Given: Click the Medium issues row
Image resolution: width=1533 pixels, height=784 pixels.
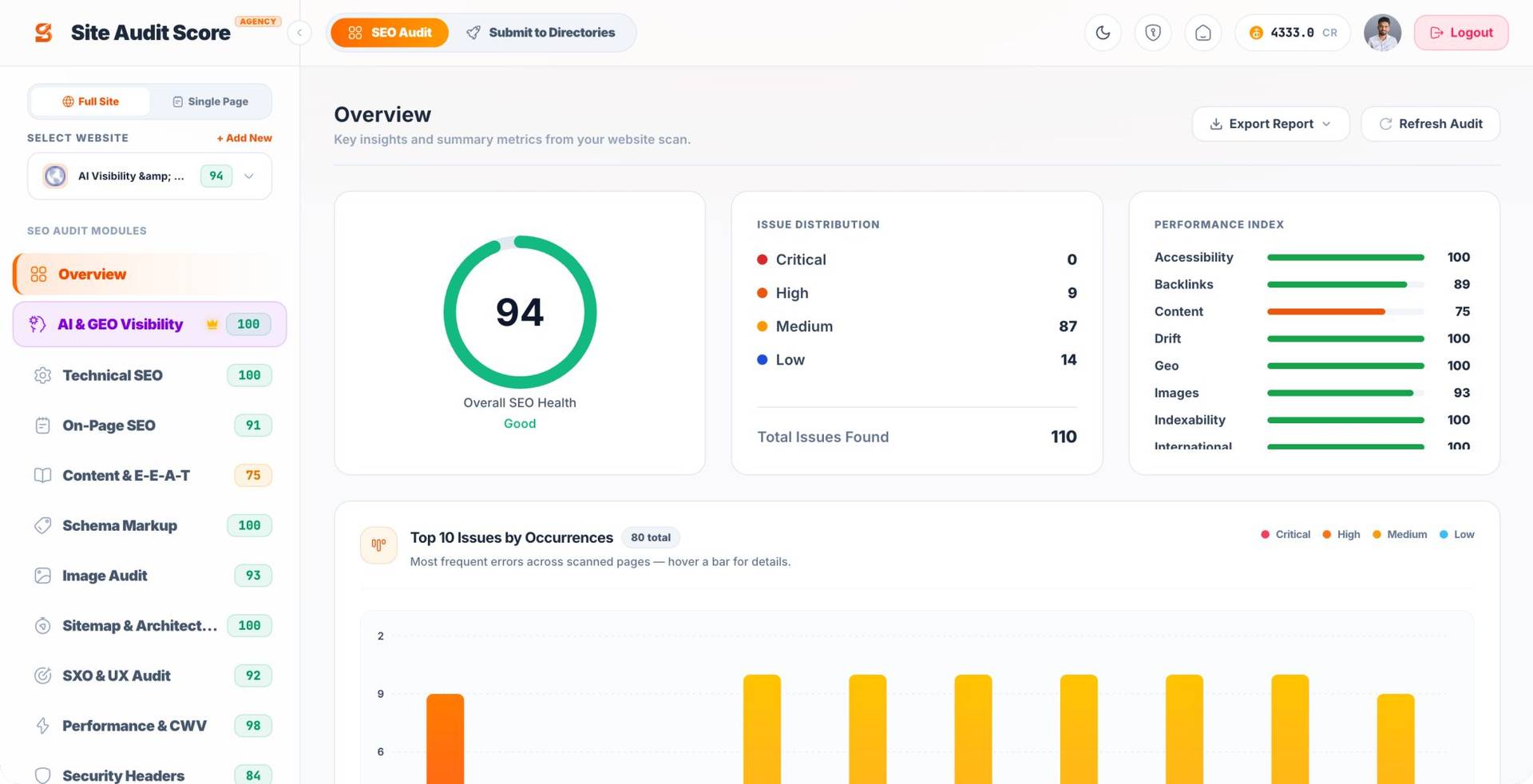Looking at the screenshot, I should coord(917,327).
